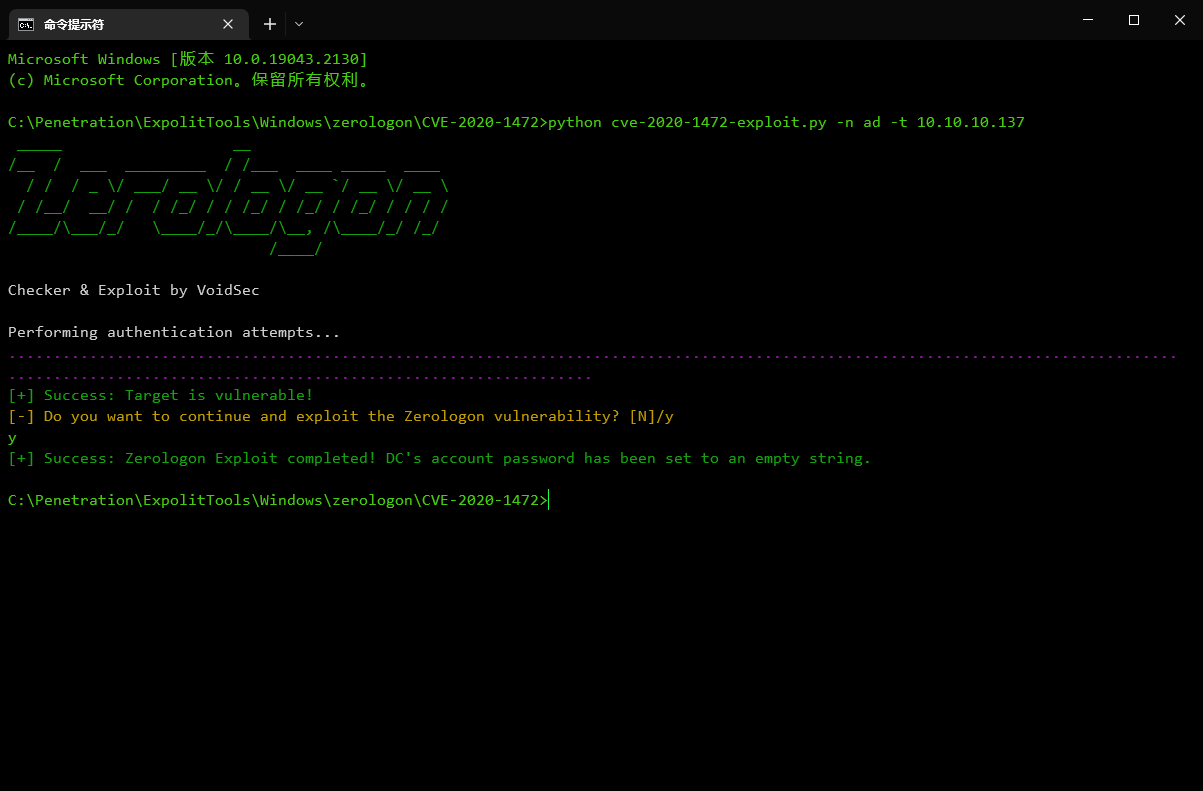This screenshot has height=791, width=1203.
Task: Click the Microsoft Corporation copyright line
Action: (x=192, y=81)
